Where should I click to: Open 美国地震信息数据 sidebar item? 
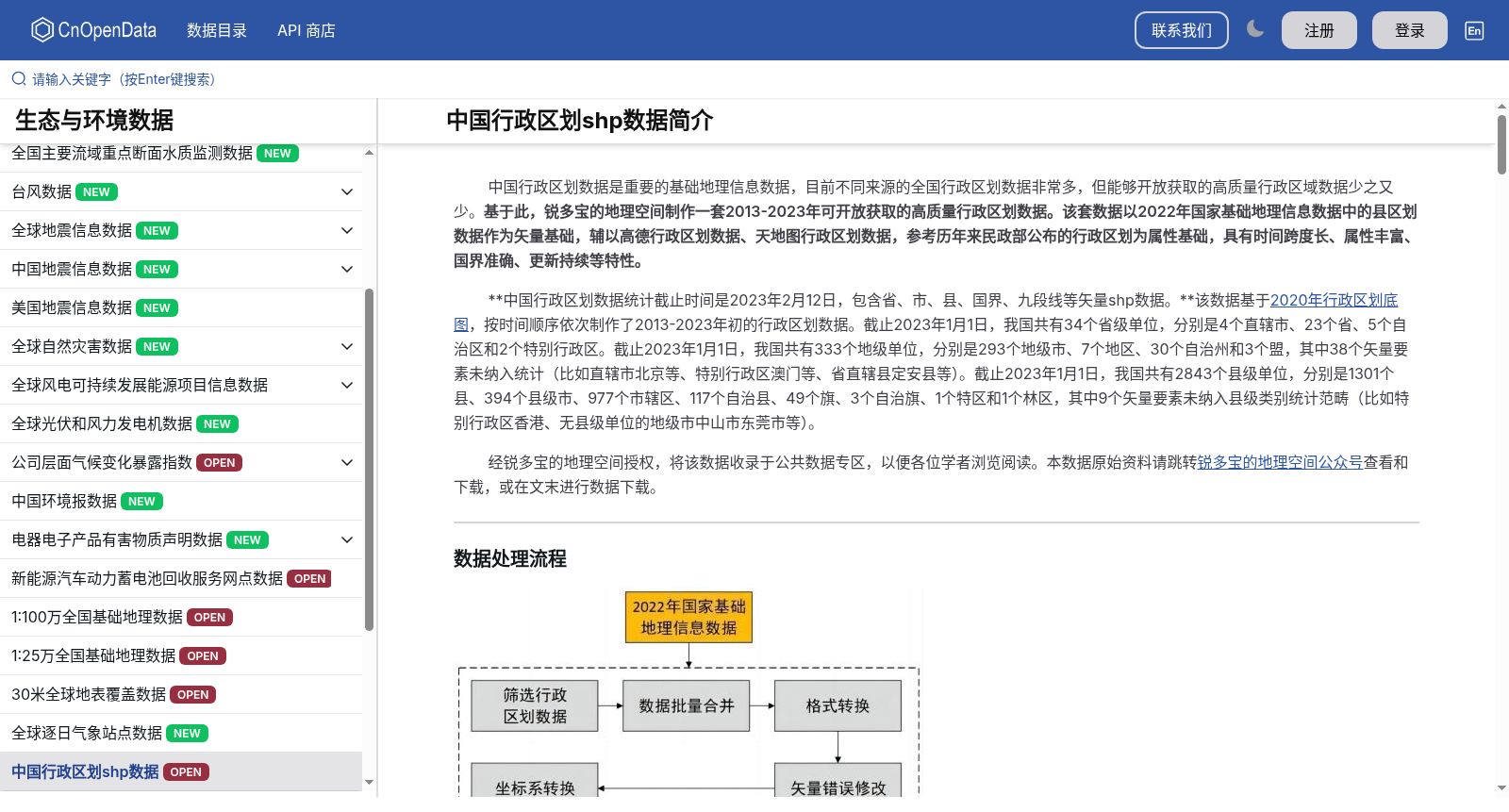click(181, 308)
